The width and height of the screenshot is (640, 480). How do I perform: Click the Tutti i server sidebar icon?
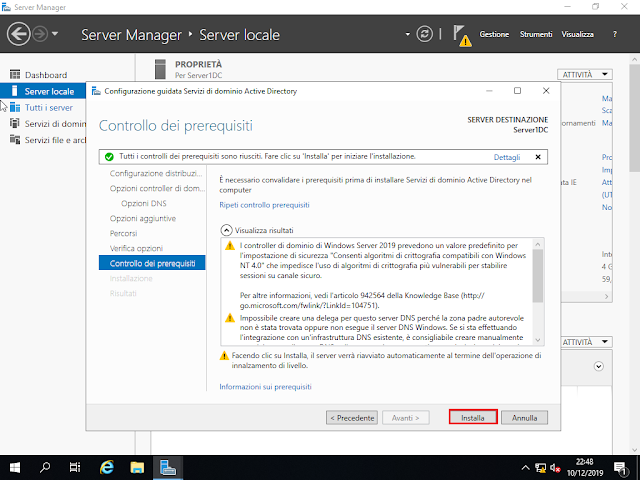pos(15,107)
